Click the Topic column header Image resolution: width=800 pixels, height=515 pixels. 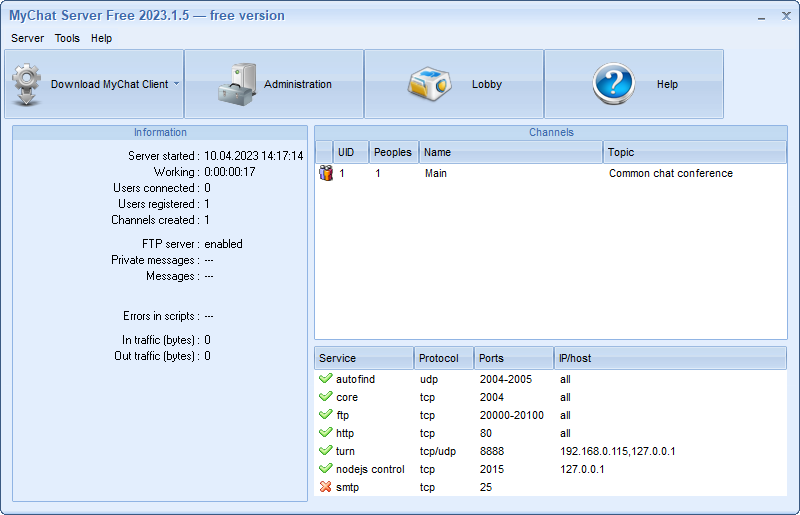(695, 152)
